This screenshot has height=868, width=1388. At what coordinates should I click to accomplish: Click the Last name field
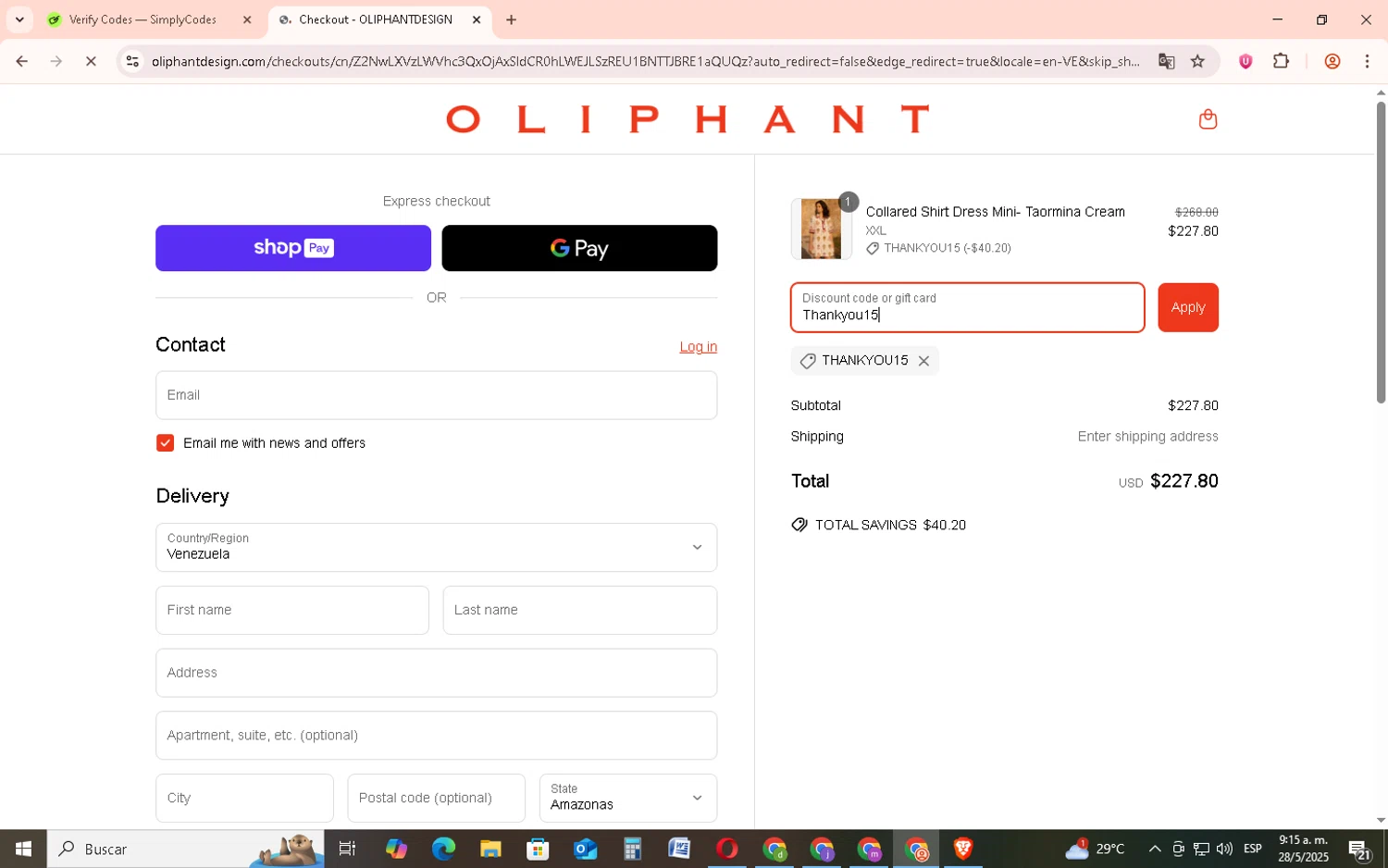tap(579, 610)
